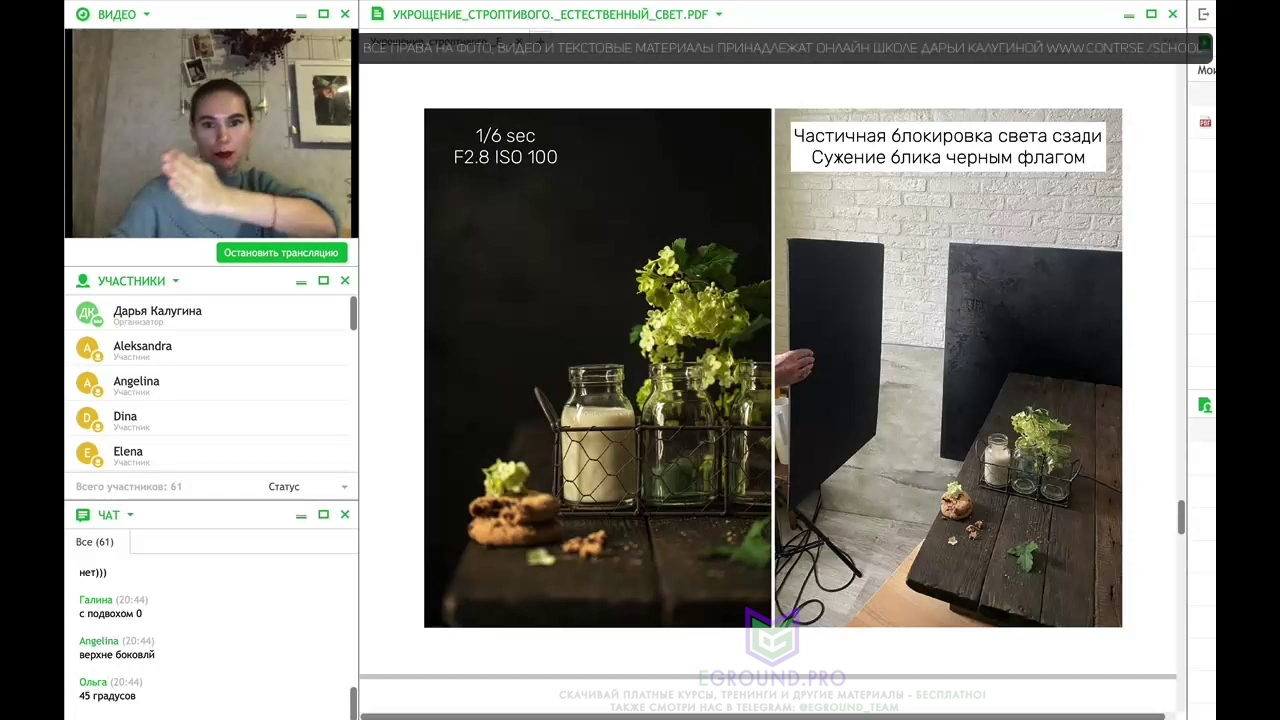The image size is (1280, 720).
Task: Click the Всего участников: 61 counter
Action: [129, 487]
